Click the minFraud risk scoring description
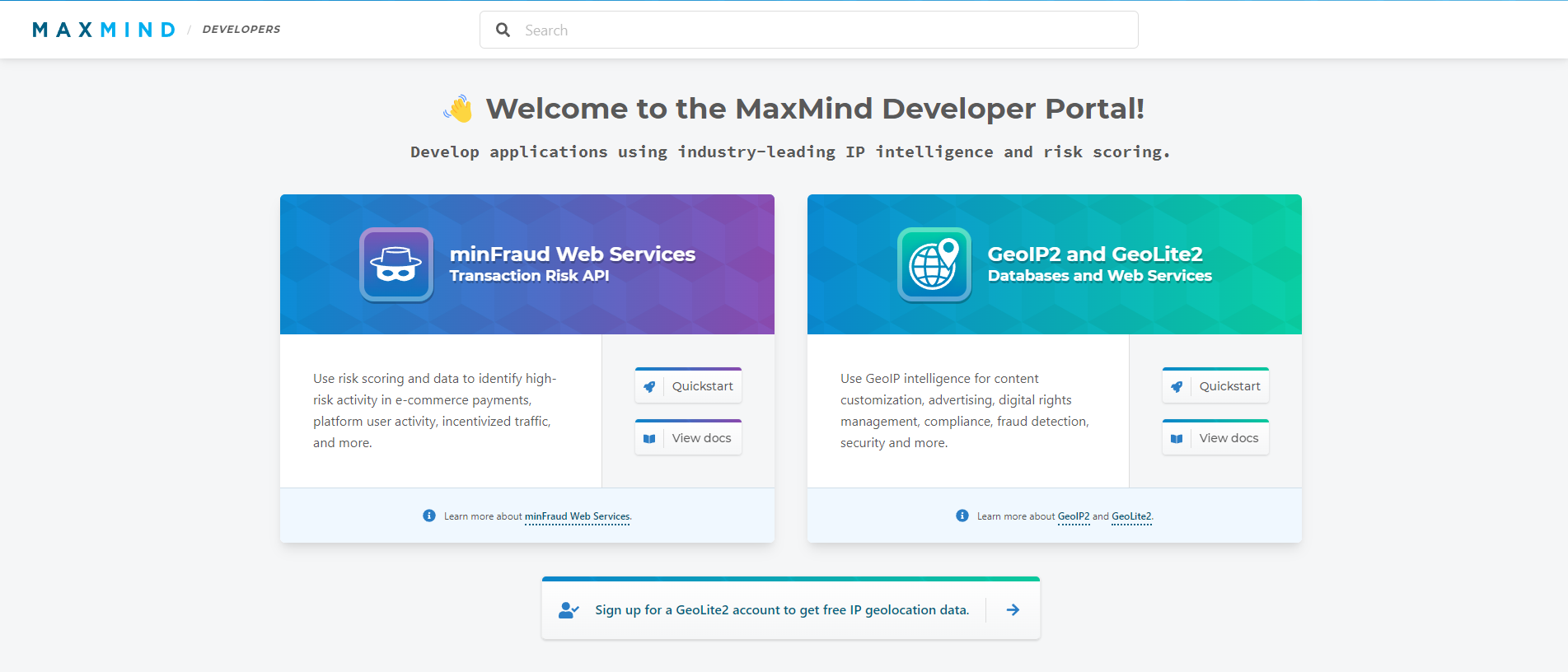The width and height of the screenshot is (1568, 672). point(435,410)
